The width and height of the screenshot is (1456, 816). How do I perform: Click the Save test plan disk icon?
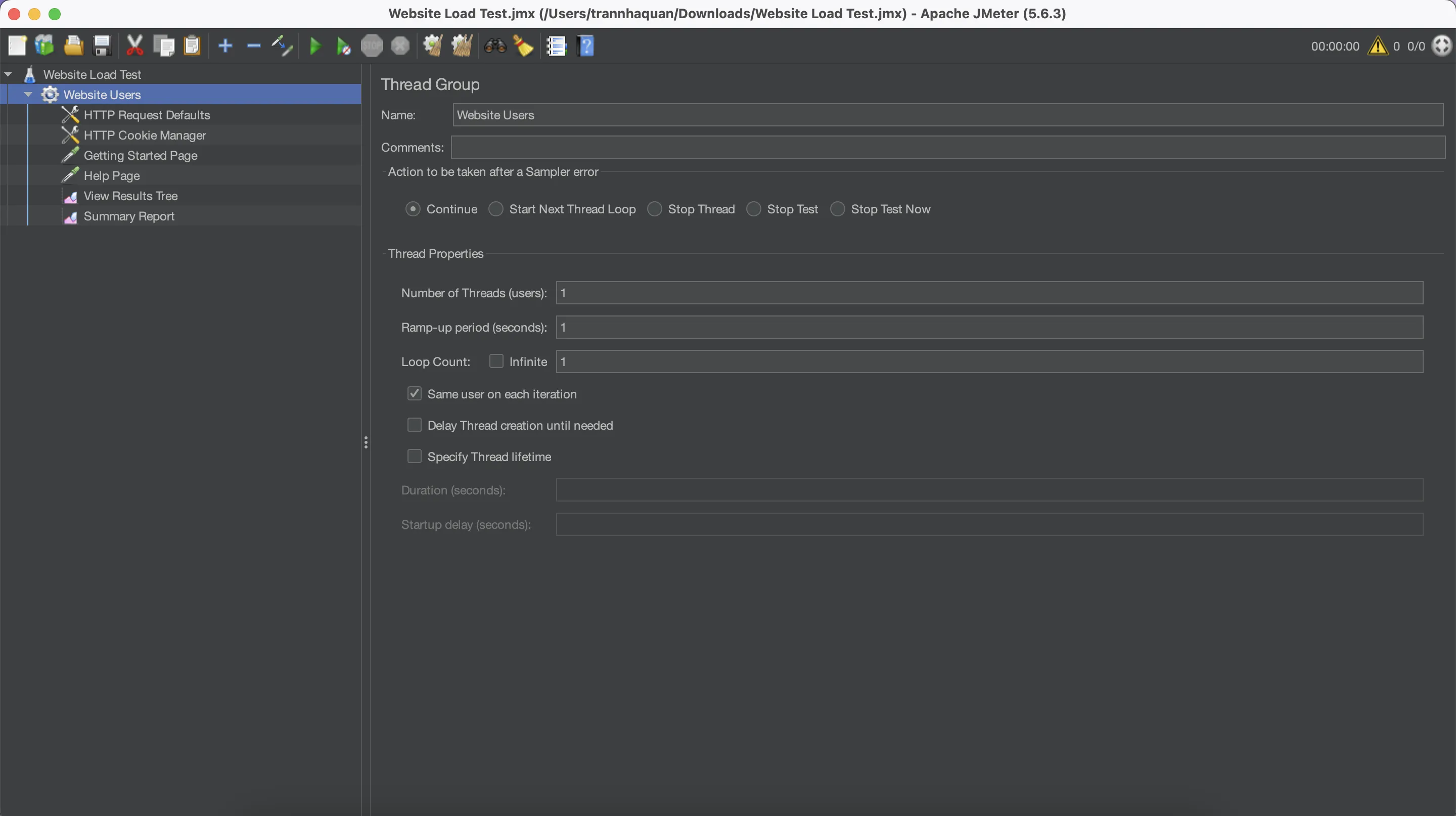tap(102, 46)
